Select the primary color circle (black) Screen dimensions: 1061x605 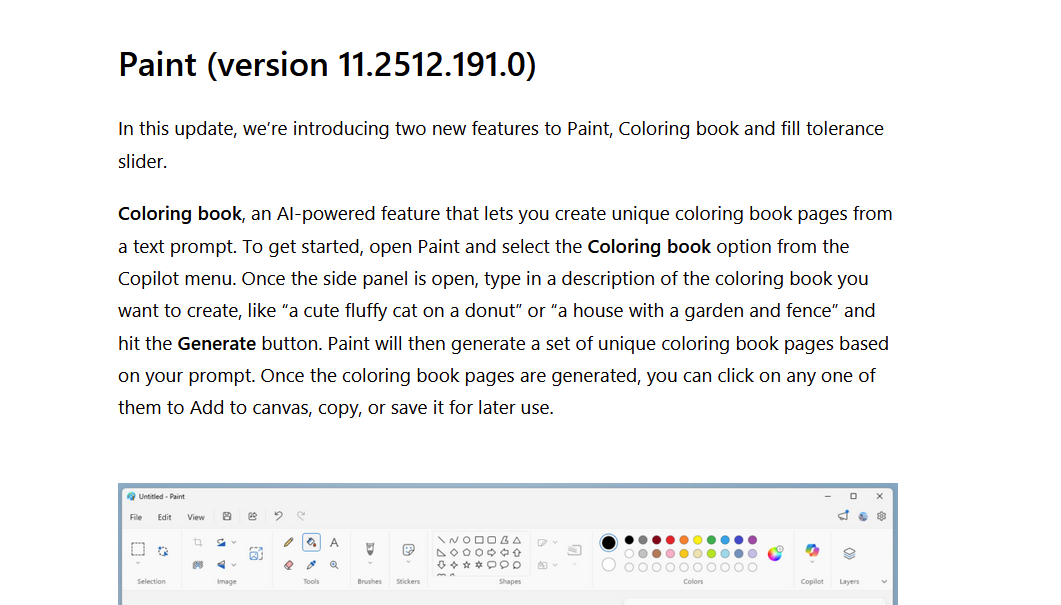(x=608, y=542)
